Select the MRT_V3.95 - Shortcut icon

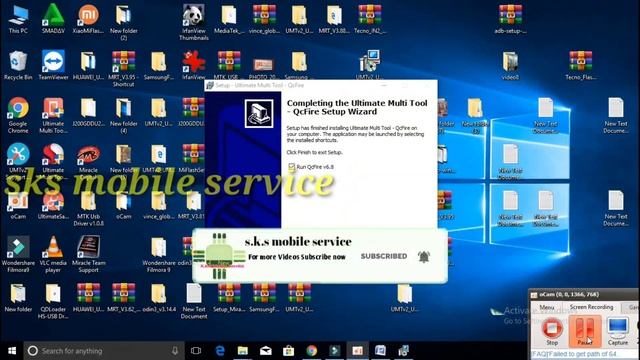click(123, 69)
